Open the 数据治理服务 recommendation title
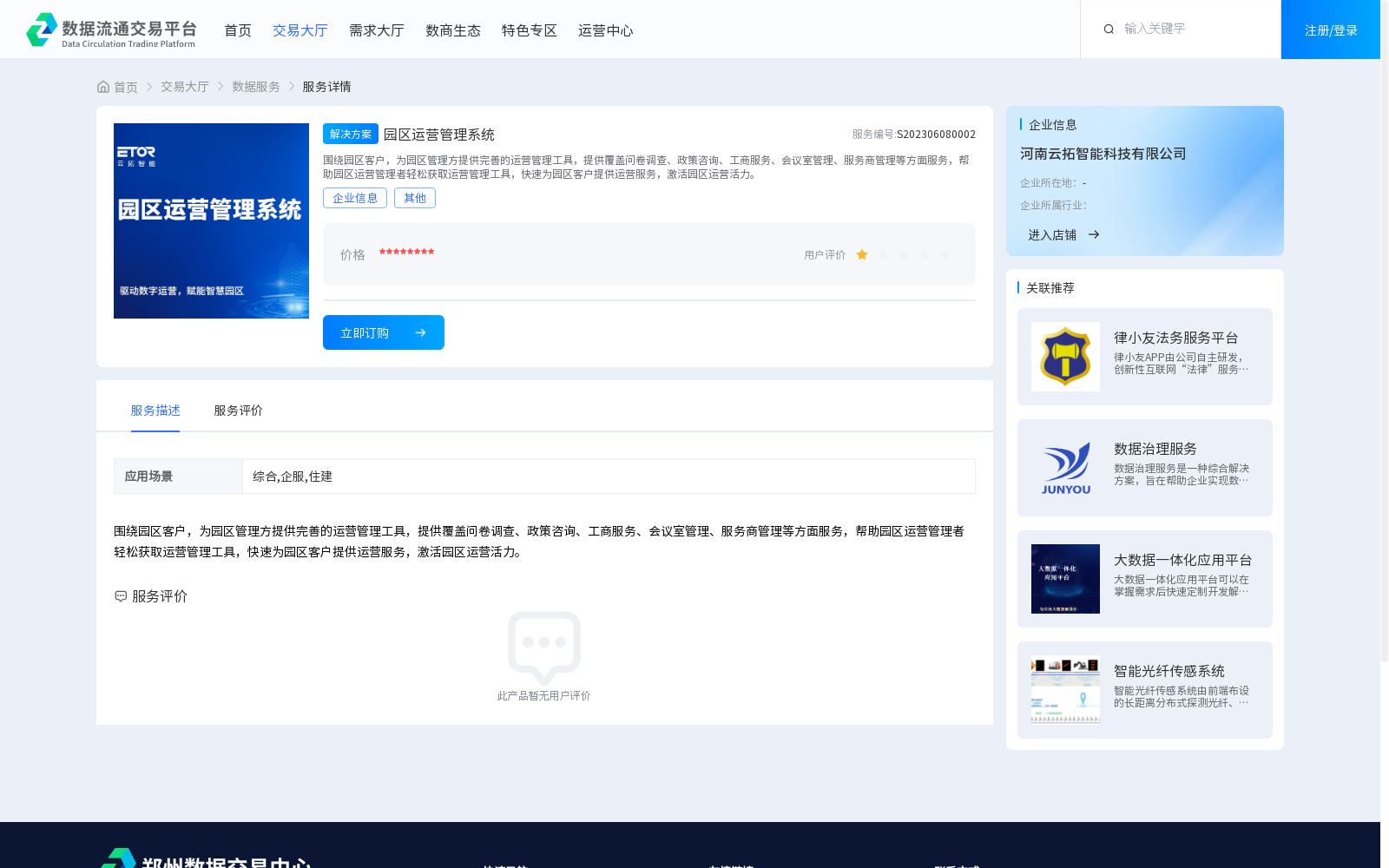Screen dimensions: 1389x868 tap(1155, 449)
